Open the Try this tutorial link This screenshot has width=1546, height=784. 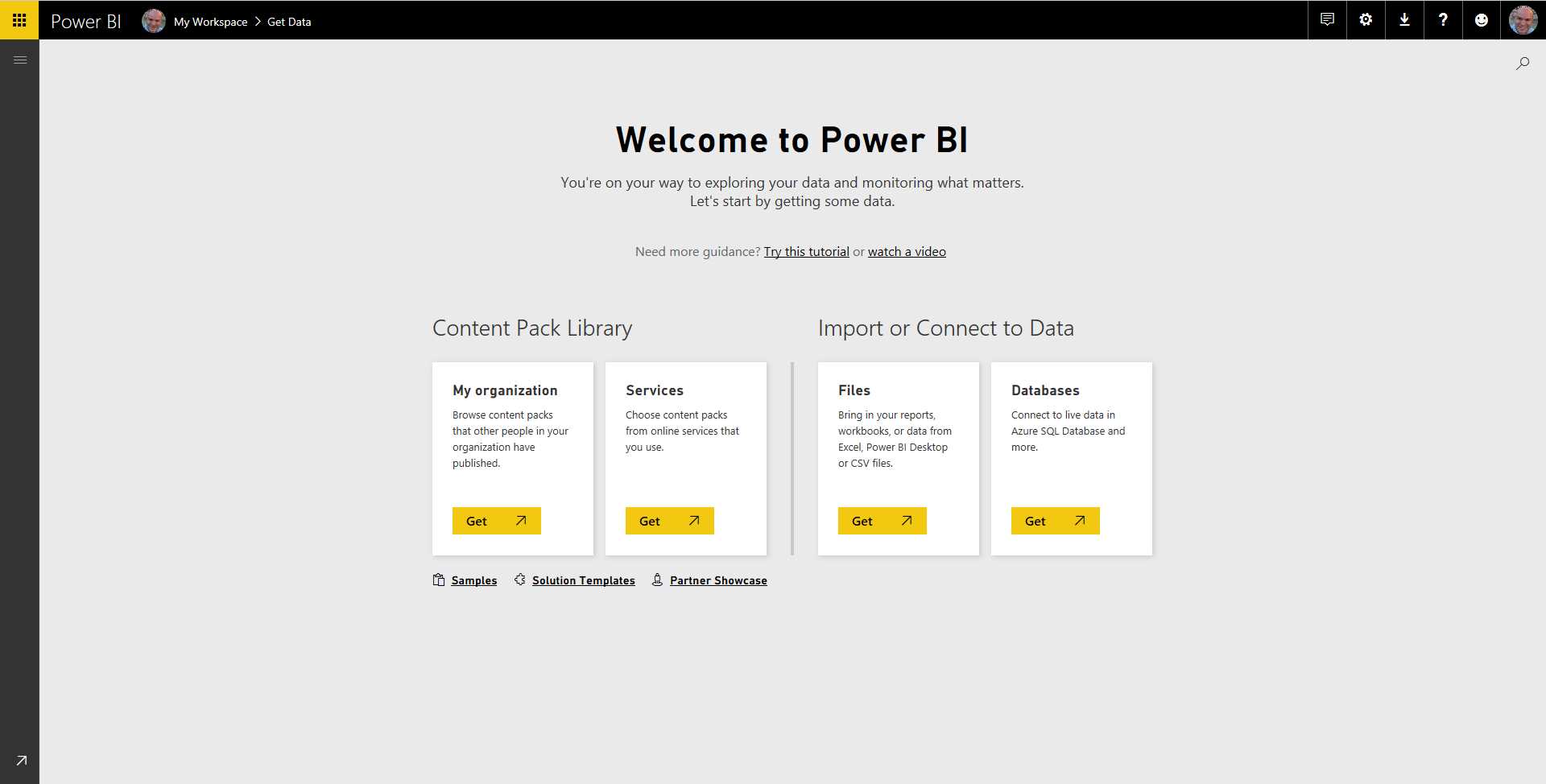click(x=806, y=251)
